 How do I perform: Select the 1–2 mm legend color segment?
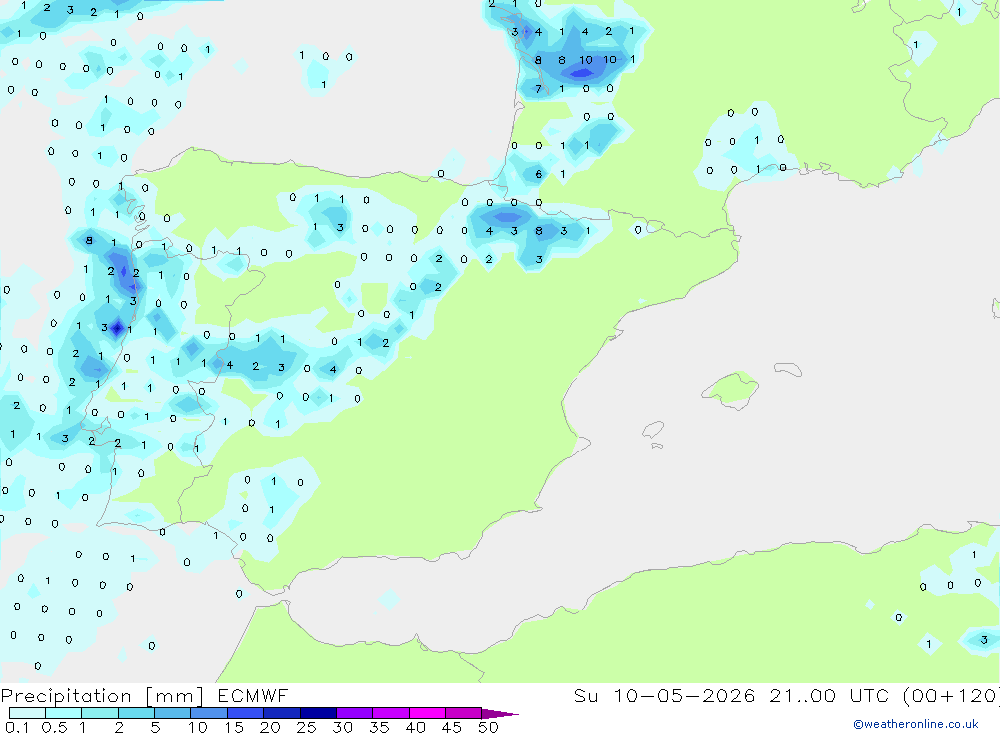click(x=99, y=713)
